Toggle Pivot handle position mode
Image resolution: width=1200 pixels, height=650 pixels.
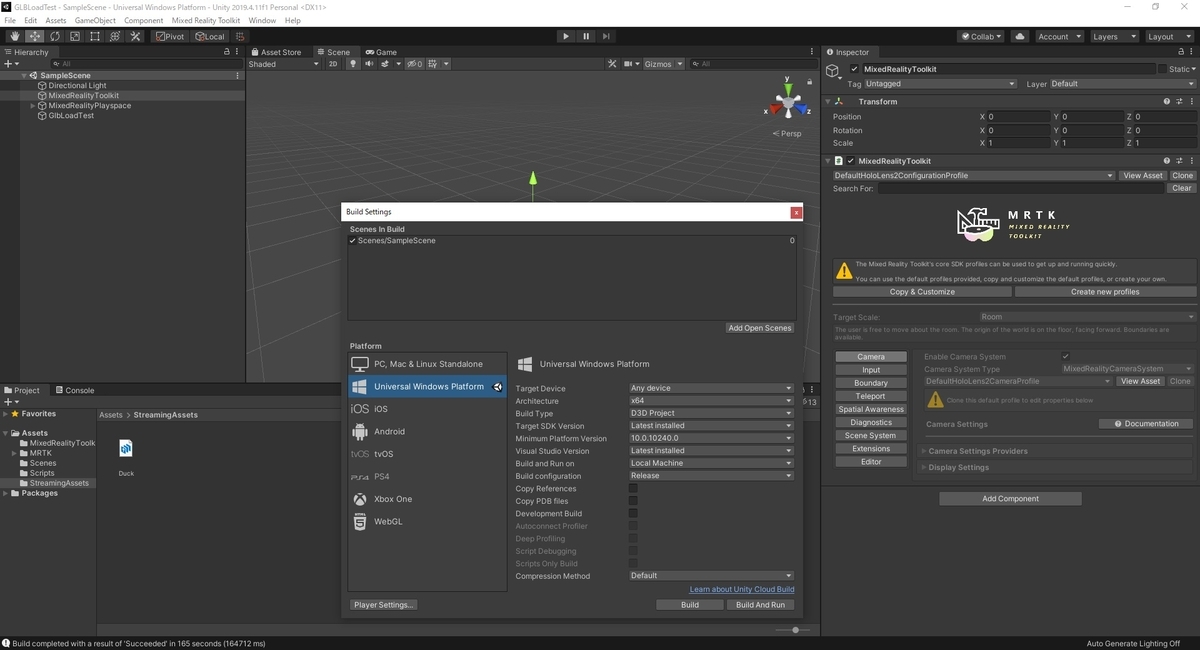point(170,36)
